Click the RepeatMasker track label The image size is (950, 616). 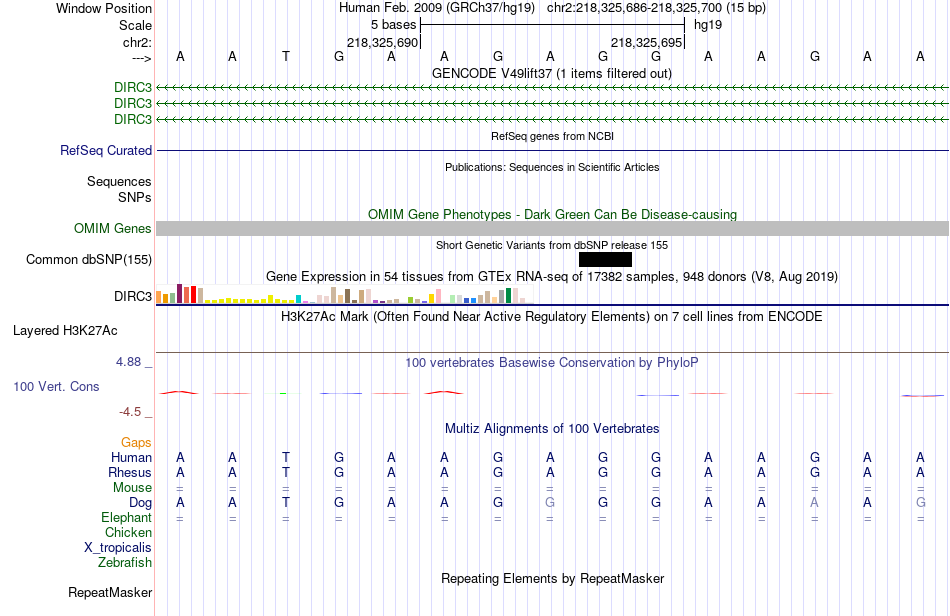click(110, 592)
